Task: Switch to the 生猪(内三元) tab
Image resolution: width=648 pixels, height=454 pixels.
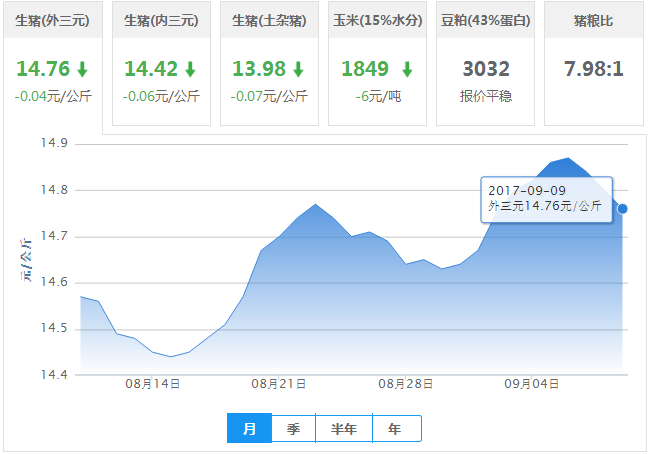Action: pos(161,20)
